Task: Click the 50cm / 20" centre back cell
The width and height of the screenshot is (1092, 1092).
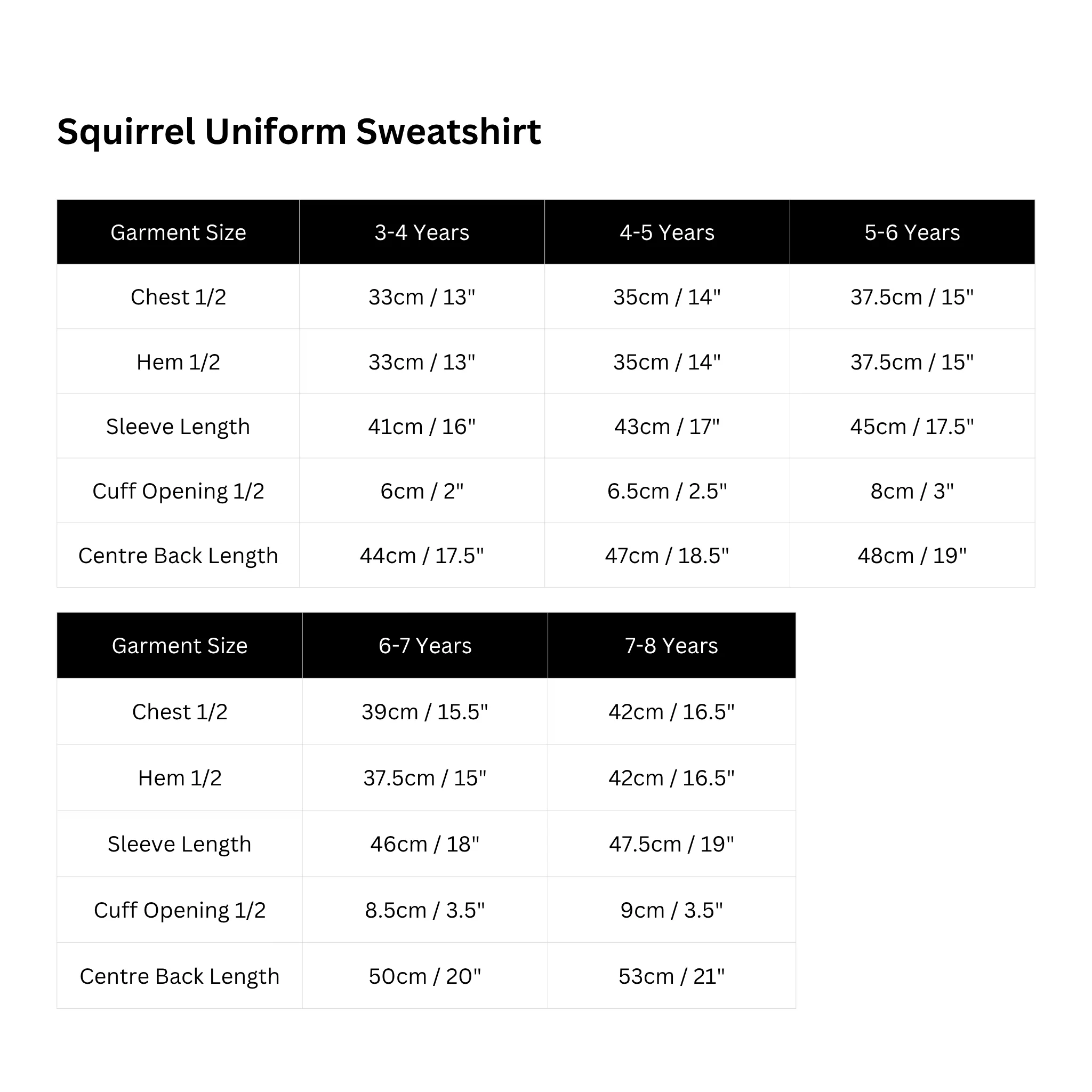Action: [424, 976]
